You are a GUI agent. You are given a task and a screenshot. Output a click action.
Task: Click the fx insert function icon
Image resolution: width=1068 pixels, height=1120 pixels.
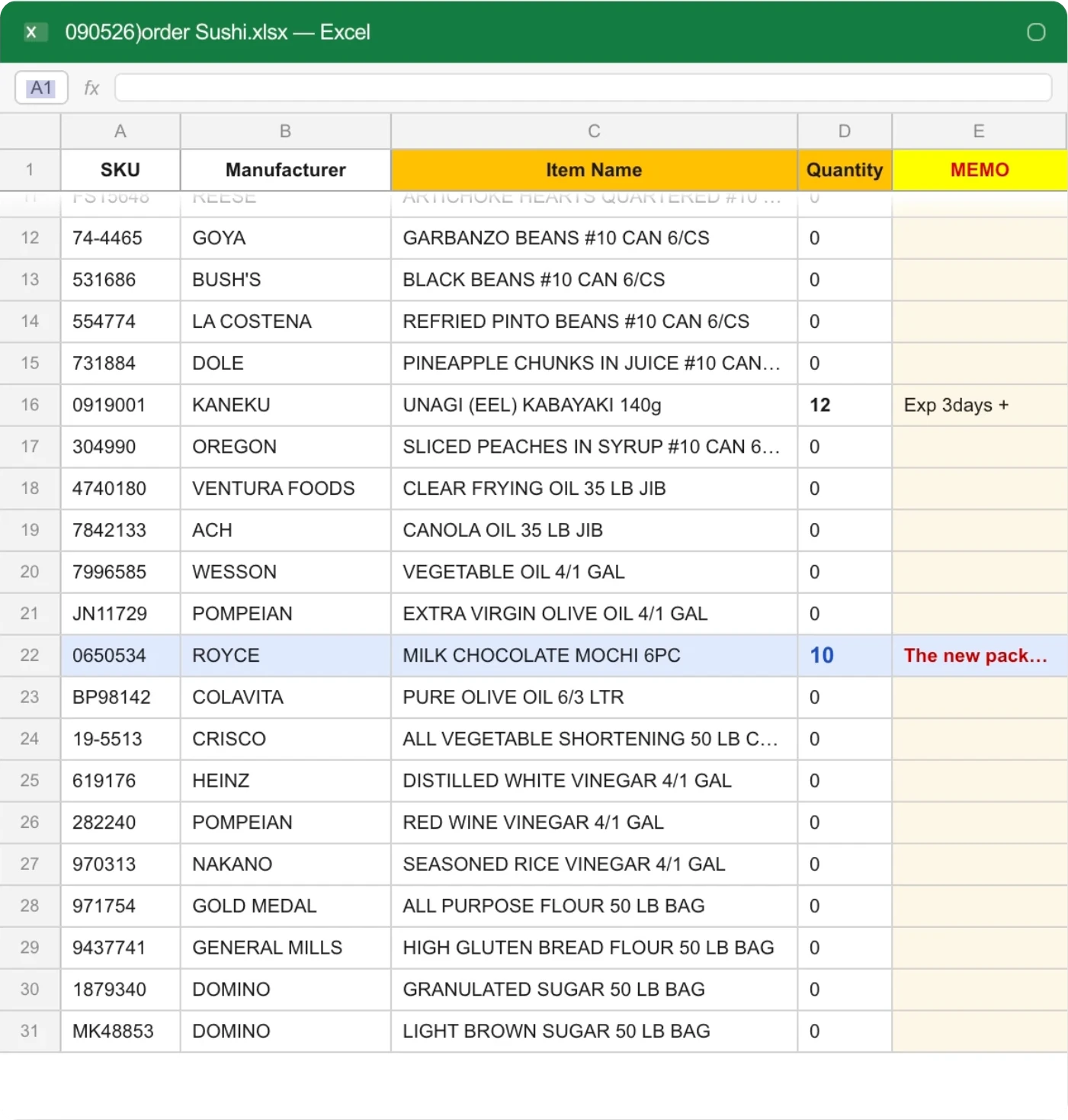(91, 88)
